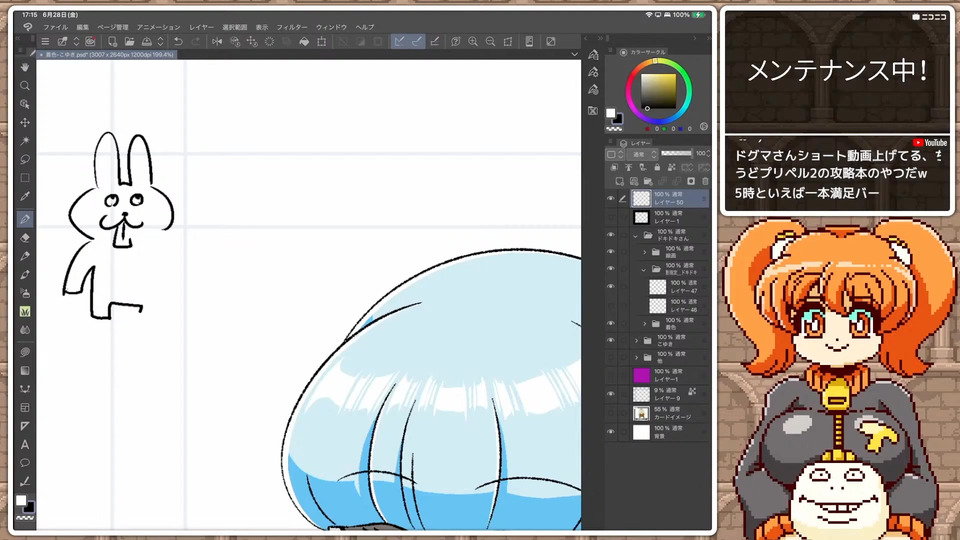Collapse the ドキドキさん layer folder

[x=636, y=235]
